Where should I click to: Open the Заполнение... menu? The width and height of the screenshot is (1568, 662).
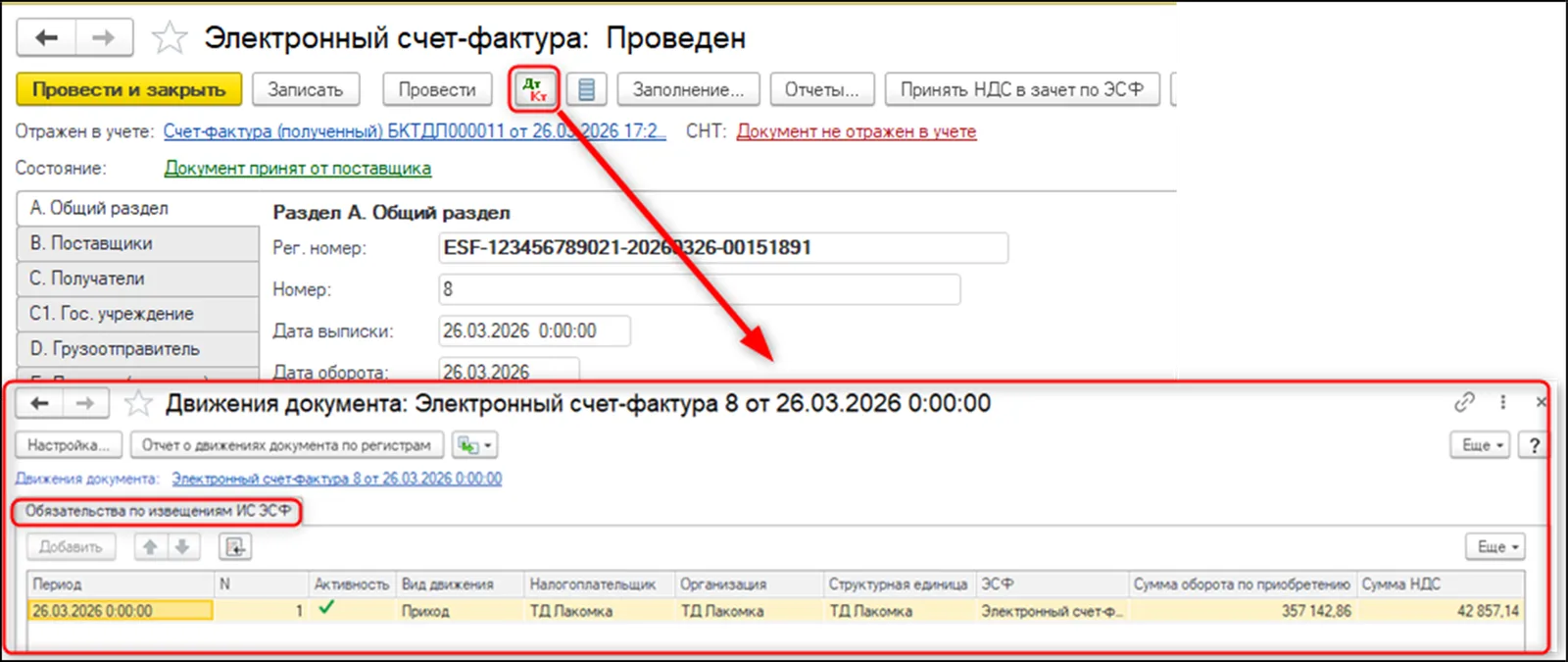(688, 89)
